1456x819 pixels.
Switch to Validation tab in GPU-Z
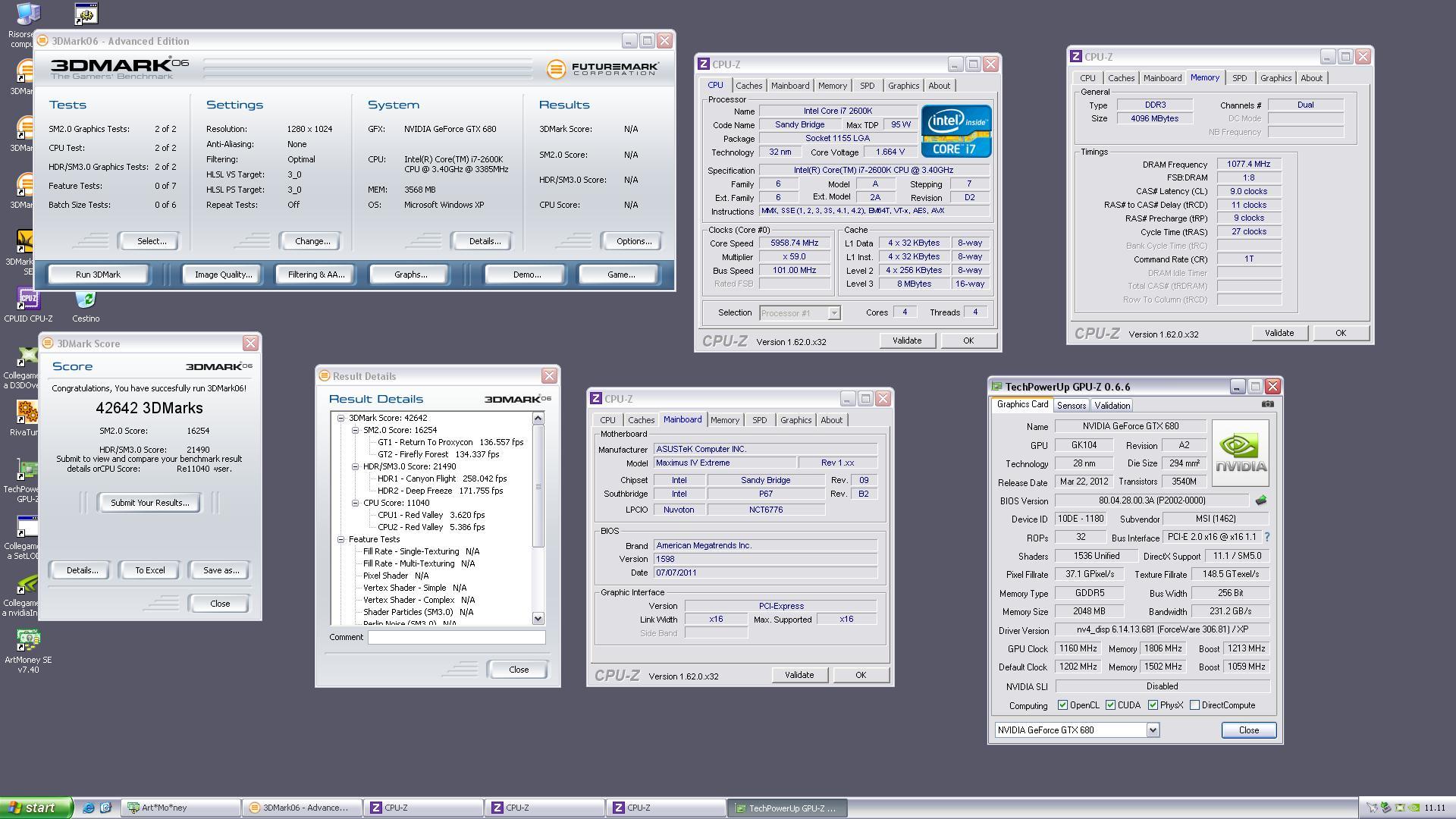point(1112,406)
